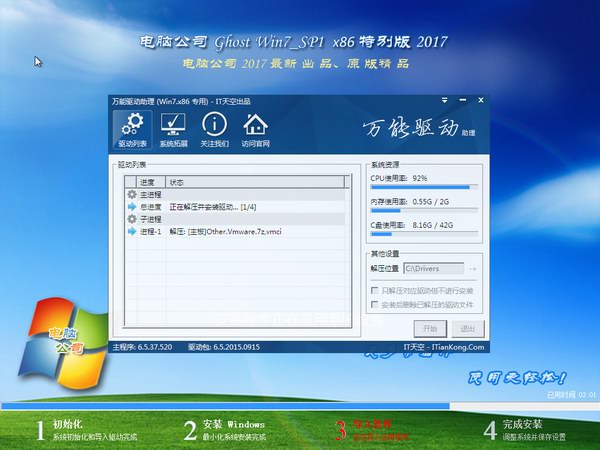The width and height of the screenshot is (600, 450).
Task: Click the 驱动包: 6.5.2015.0915 version text
Action: (x=224, y=347)
